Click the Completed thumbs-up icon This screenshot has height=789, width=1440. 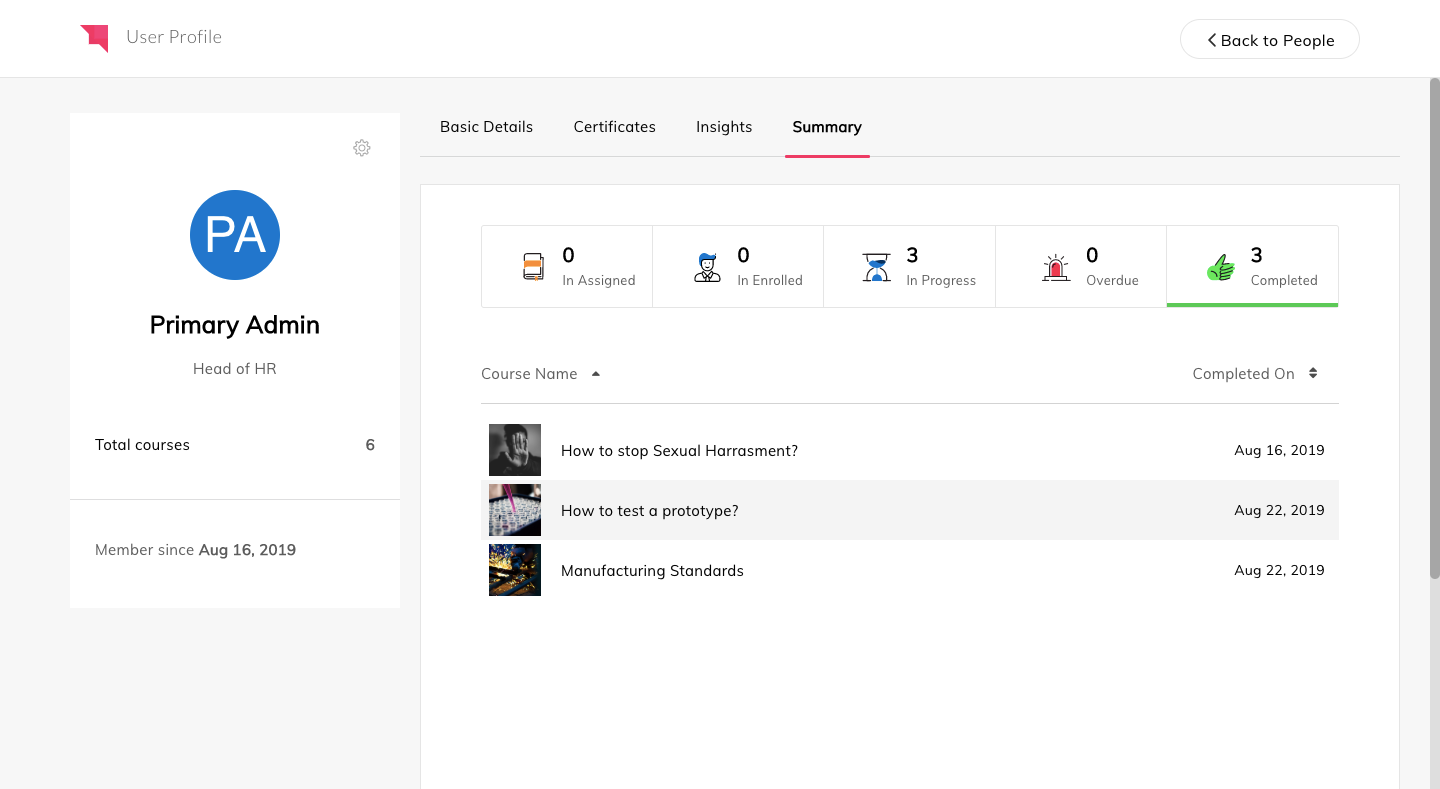[x=1221, y=265]
